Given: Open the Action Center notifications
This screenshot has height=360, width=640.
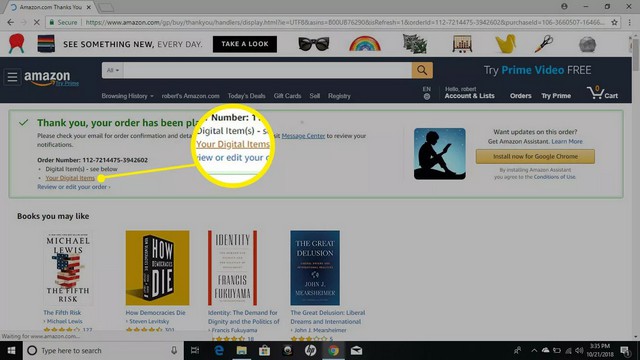Looking at the screenshot, I should click(x=624, y=351).
